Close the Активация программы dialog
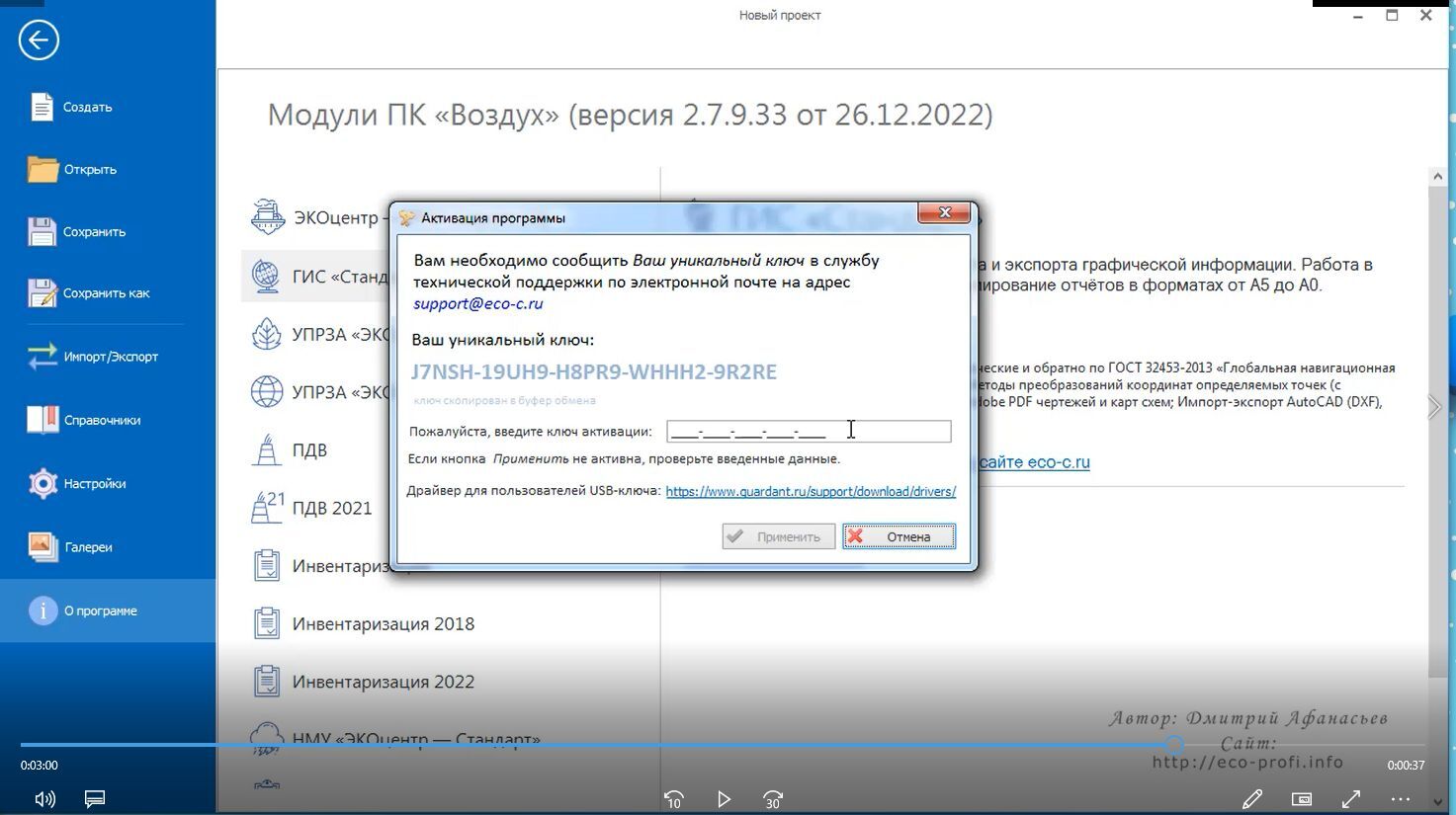The width and height of the screenshot is (1456, 815). point(944,212)
